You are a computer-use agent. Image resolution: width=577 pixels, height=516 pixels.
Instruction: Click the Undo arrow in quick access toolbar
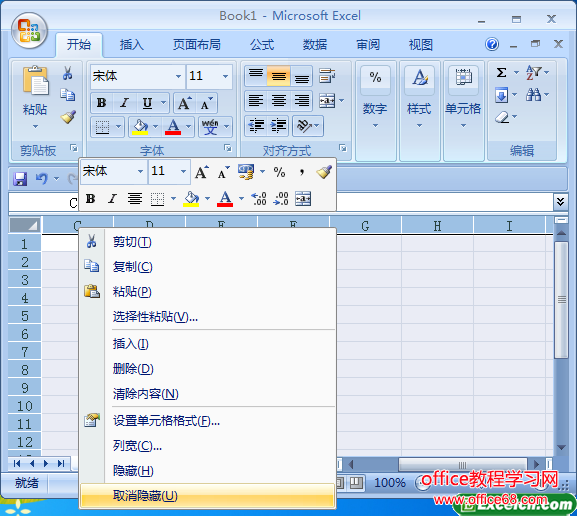[x=42, y=179]
